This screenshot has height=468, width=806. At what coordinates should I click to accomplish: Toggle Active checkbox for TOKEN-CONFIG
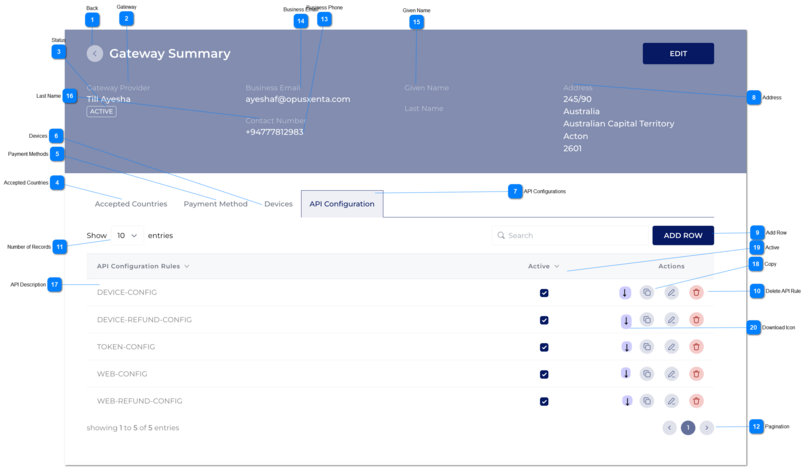point(544,348)
